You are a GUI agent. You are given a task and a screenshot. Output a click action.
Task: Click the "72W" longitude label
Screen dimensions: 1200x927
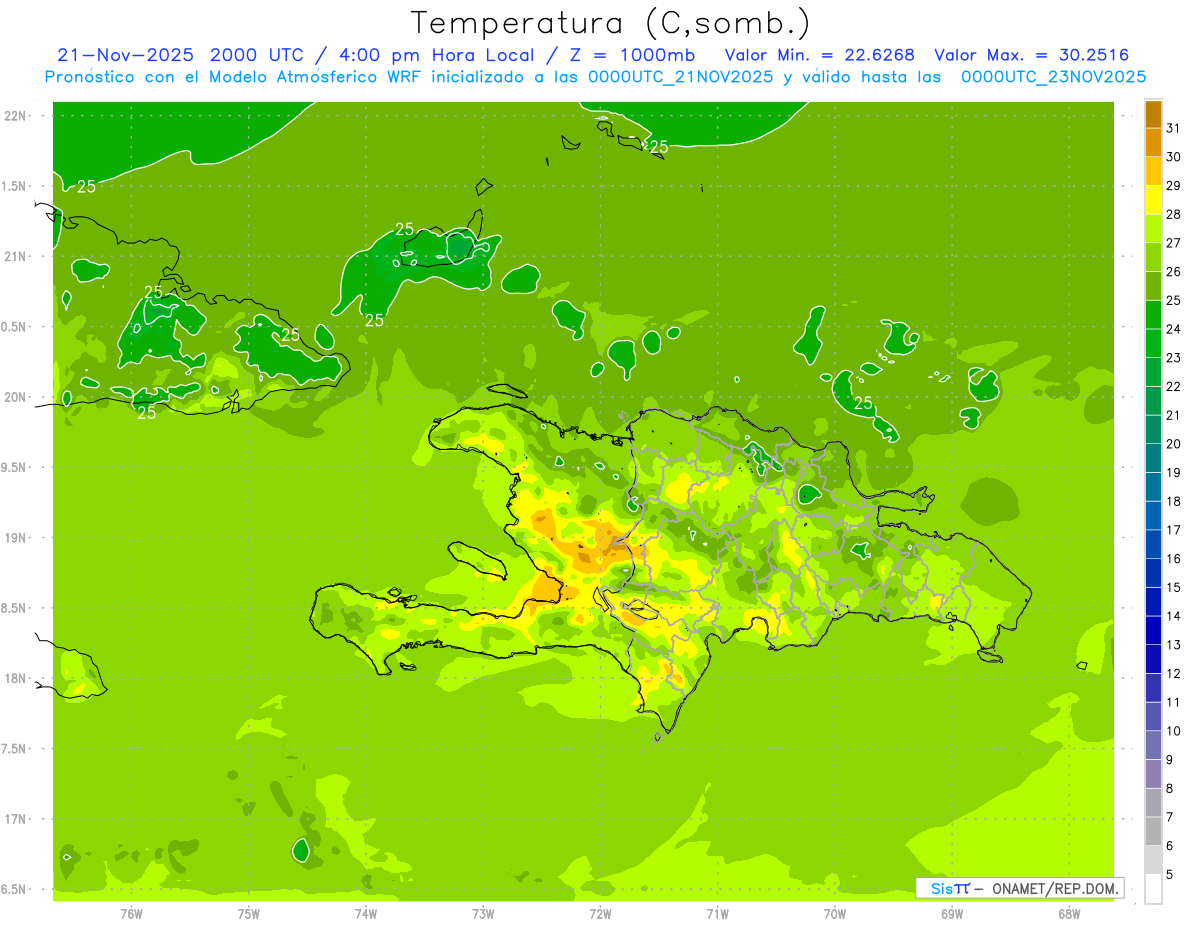pyautogui.click(x=600, y=914)
